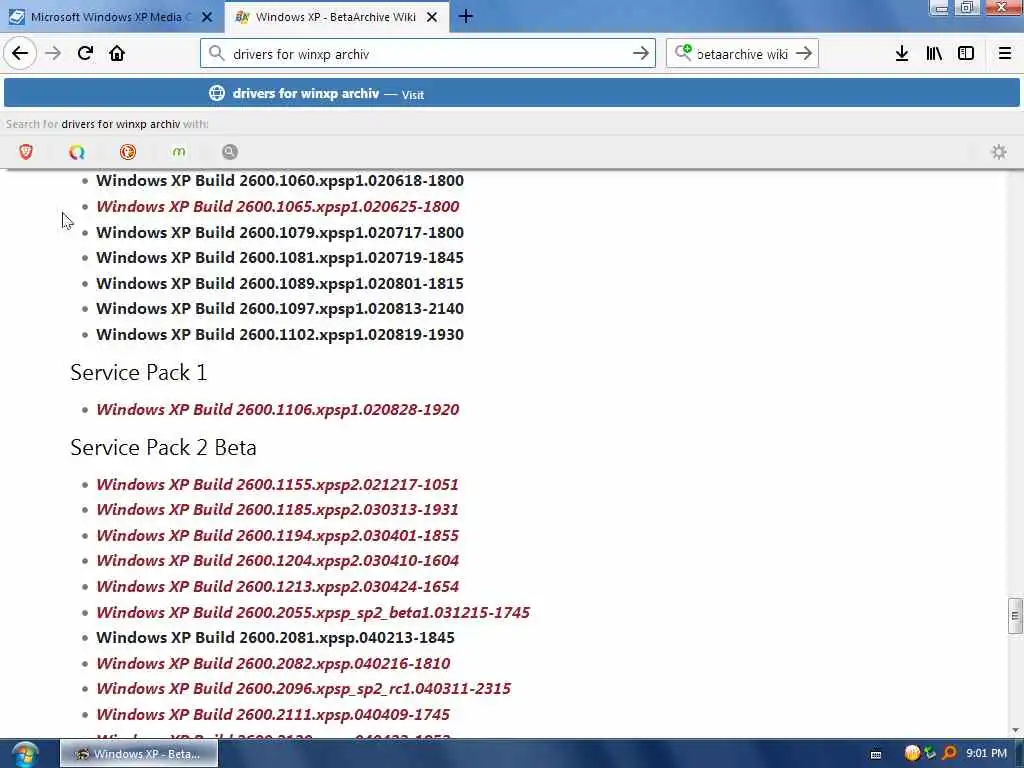Screen dimensions: 1024x768
Task: Open Build 2600.1081.xpsp1.020719-1845 link
Action: pos(280,257)
